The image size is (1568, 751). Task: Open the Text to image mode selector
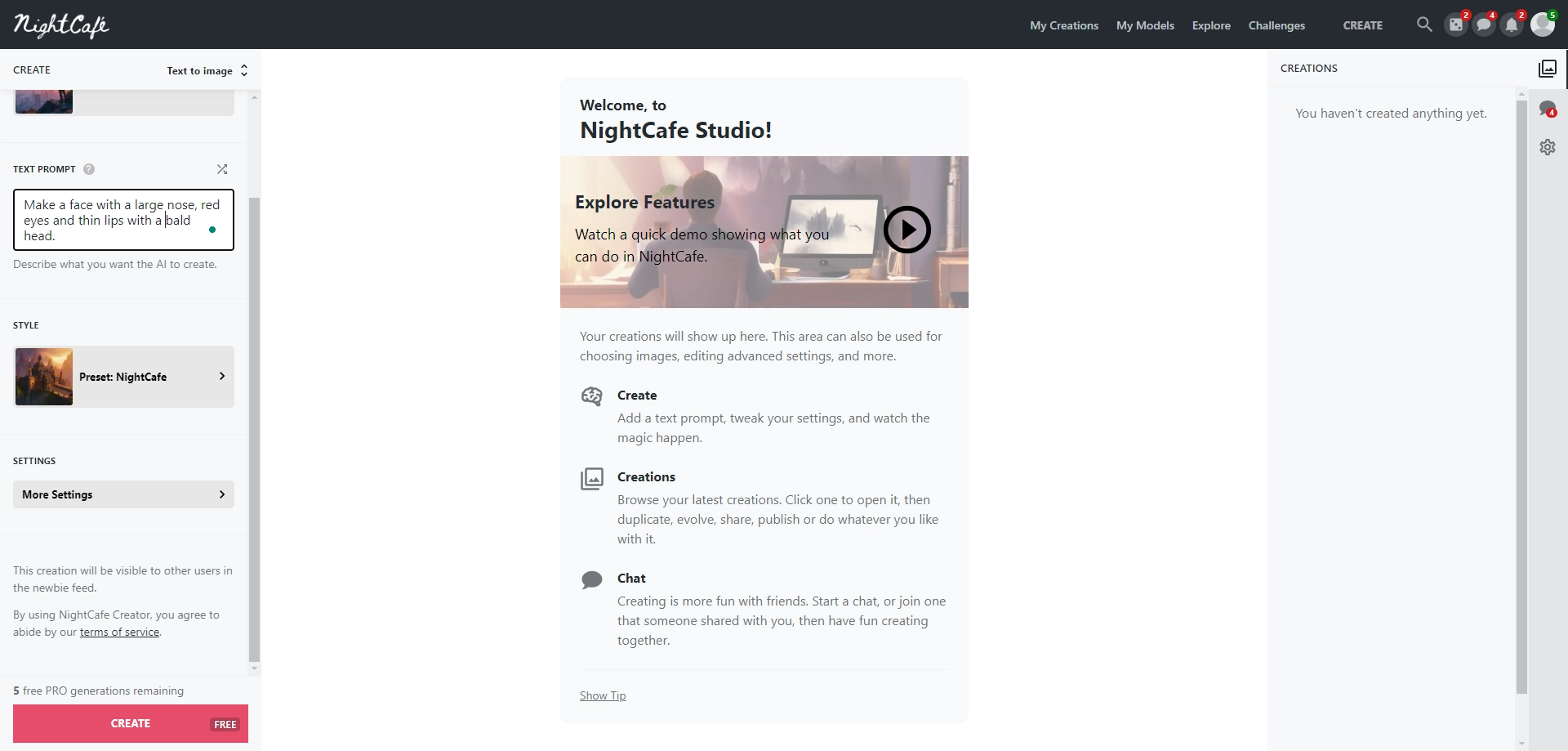(x=207, y=71)
